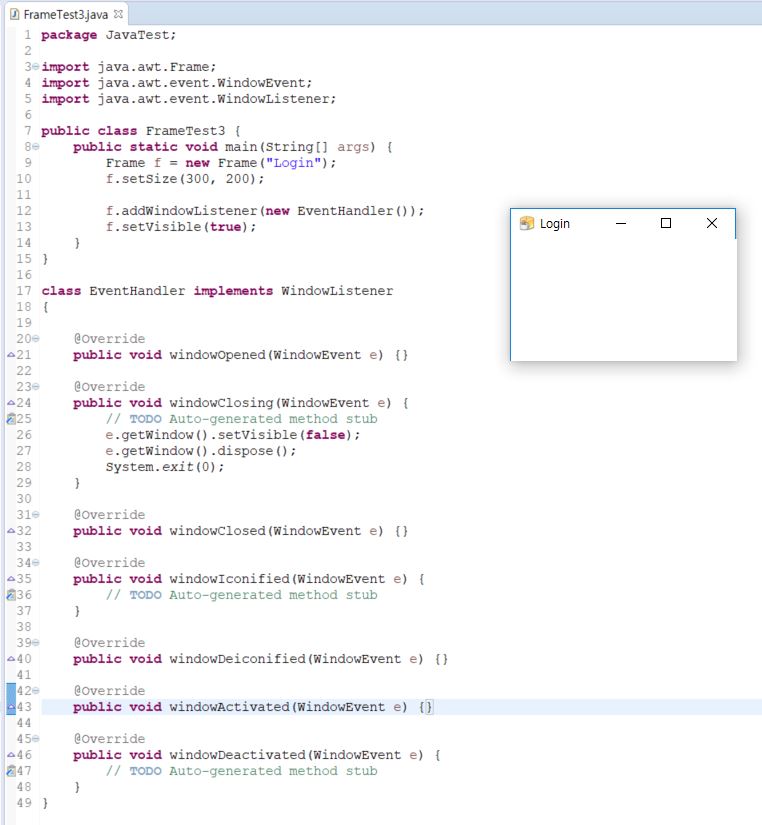Screen dimensions: 762x825
Task: Click the "package JavaTest;" line
Action: tap(109, 35)
